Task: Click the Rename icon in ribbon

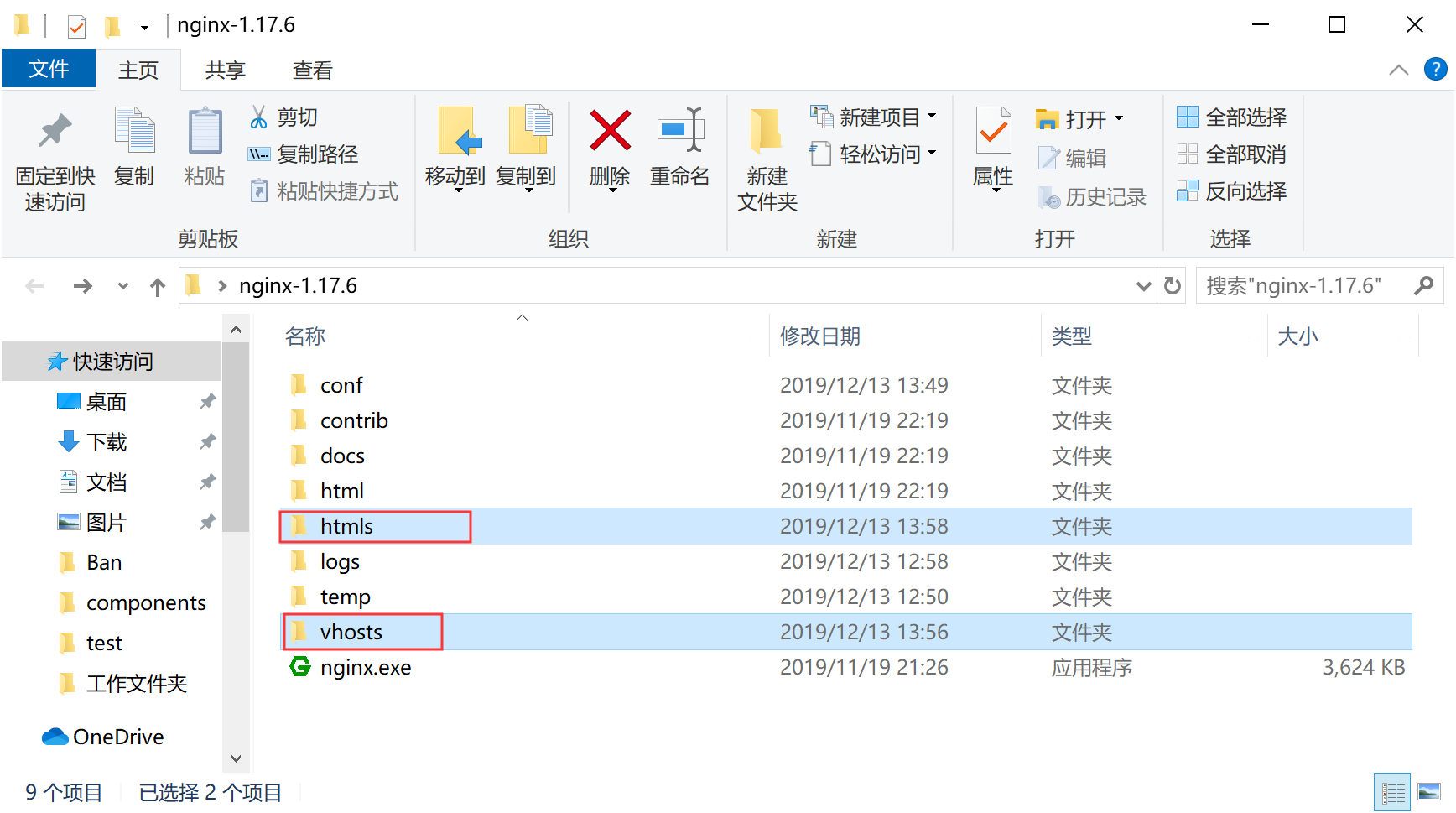Action: 679,132
